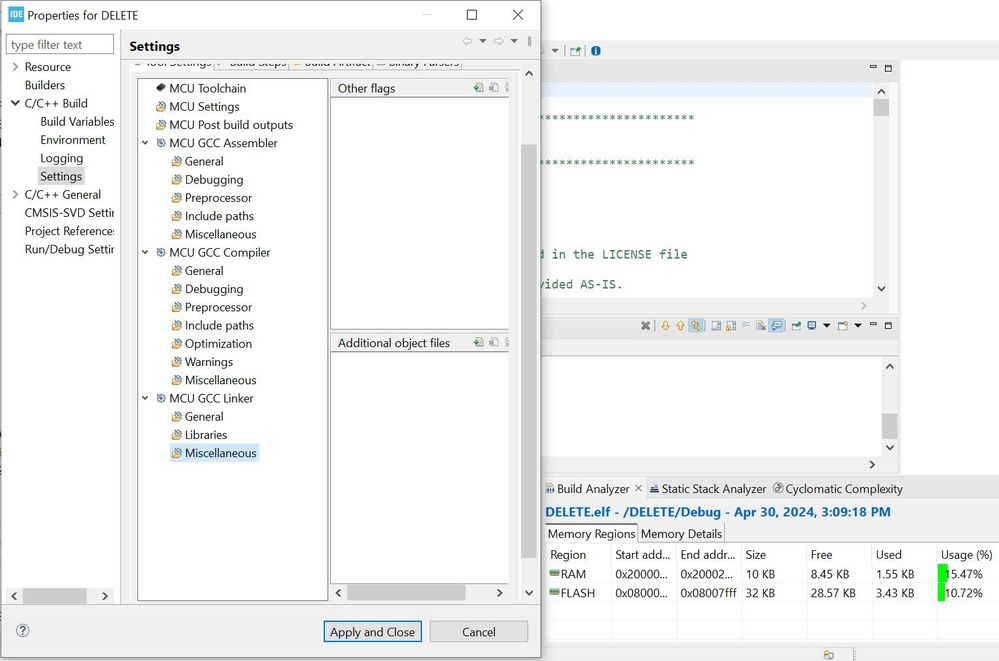Expand the Resource tree node
The height and width of the screenshot is (661, 999).
(15, 66)
